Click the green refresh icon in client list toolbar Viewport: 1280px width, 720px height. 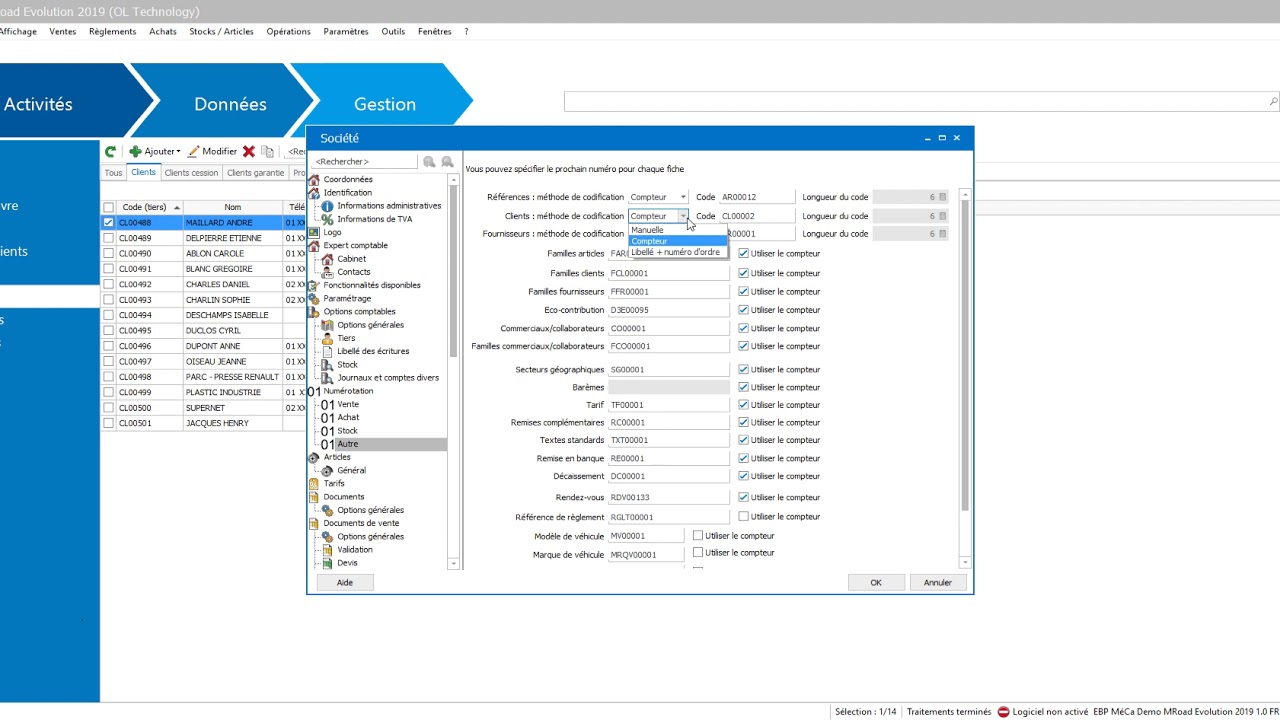click(110, 152)
